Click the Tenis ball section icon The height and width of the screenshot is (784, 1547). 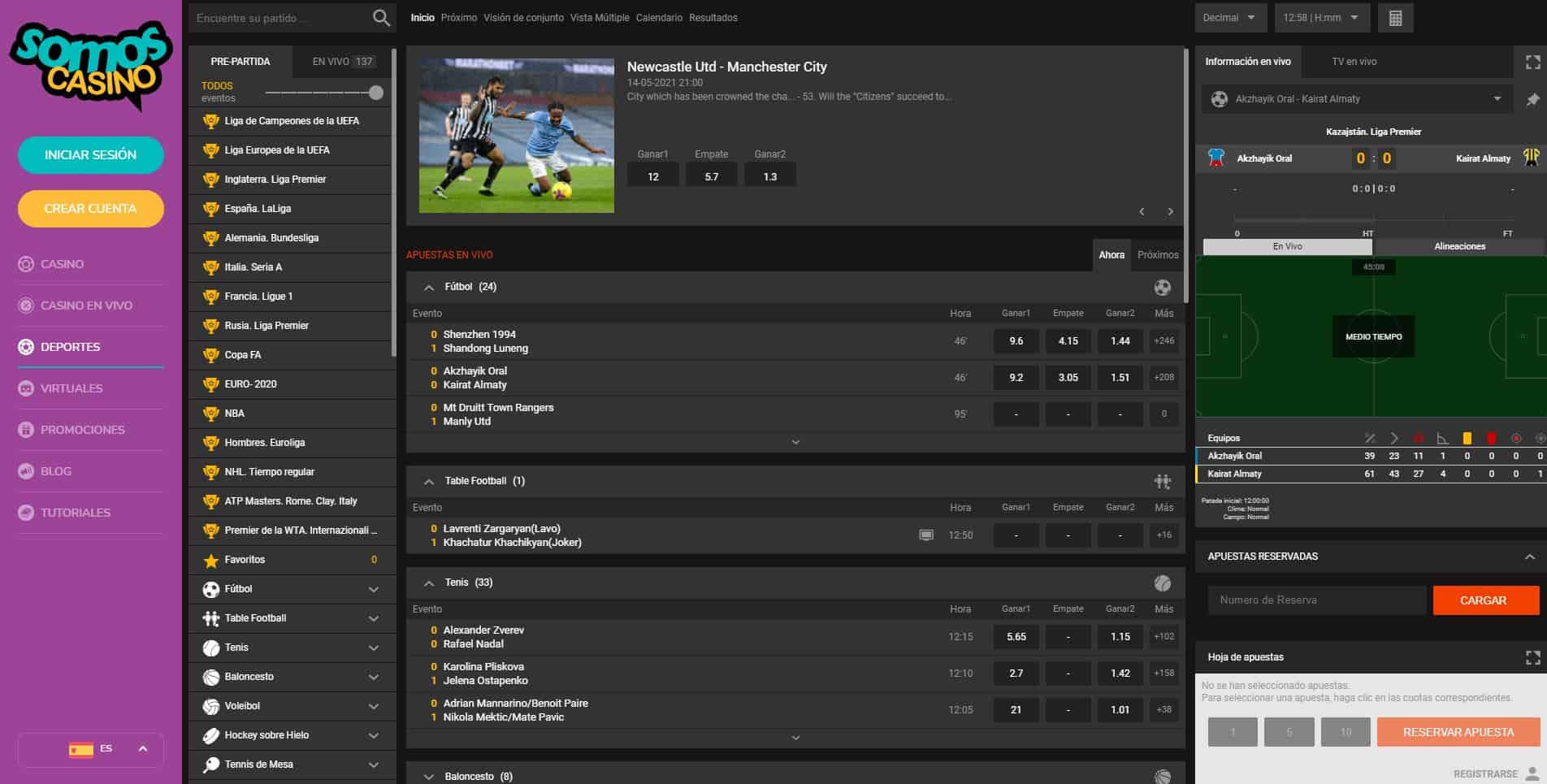pos(1163,583)
